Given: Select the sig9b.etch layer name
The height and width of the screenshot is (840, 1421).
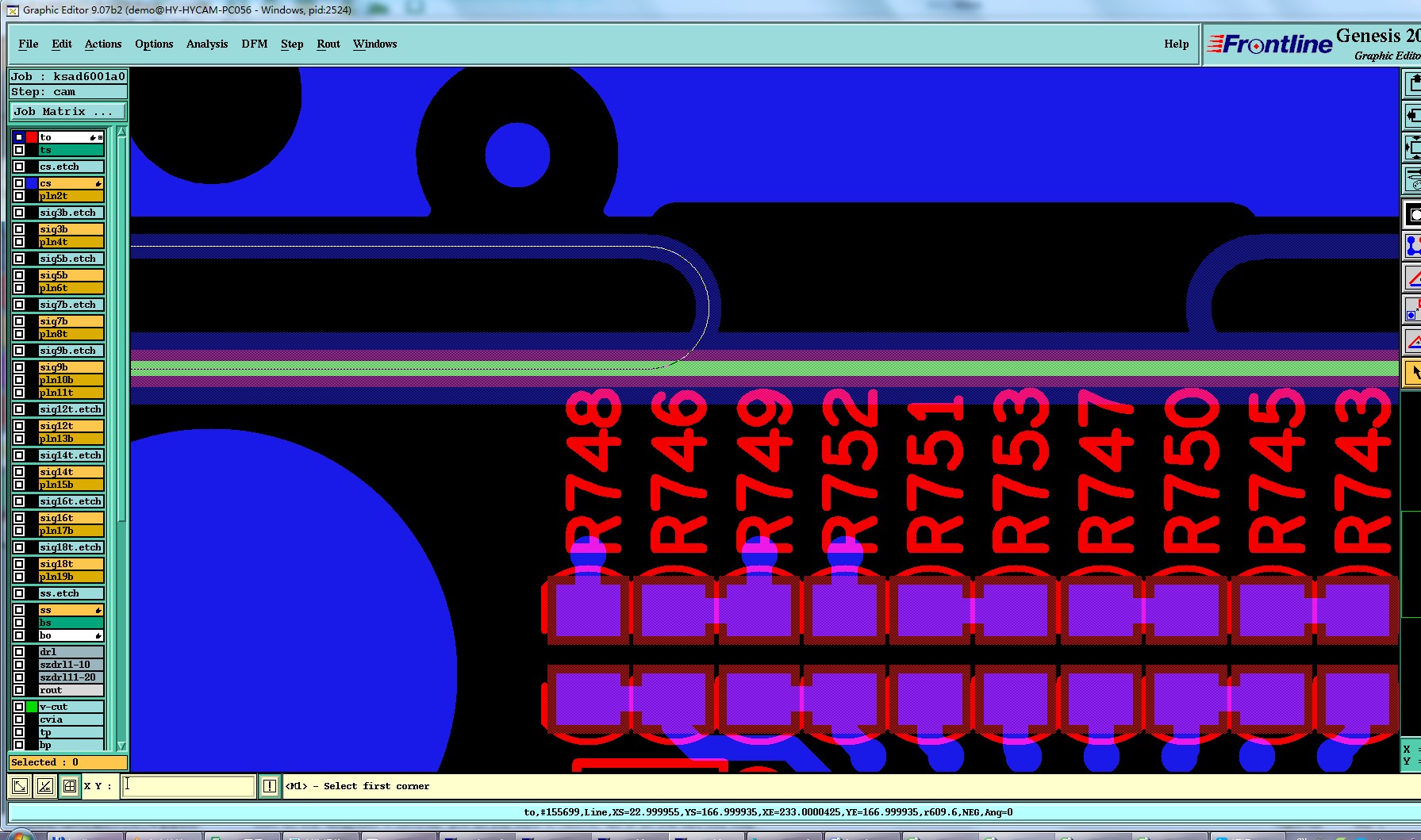Looking at the screenshot, I should (71, 351).
